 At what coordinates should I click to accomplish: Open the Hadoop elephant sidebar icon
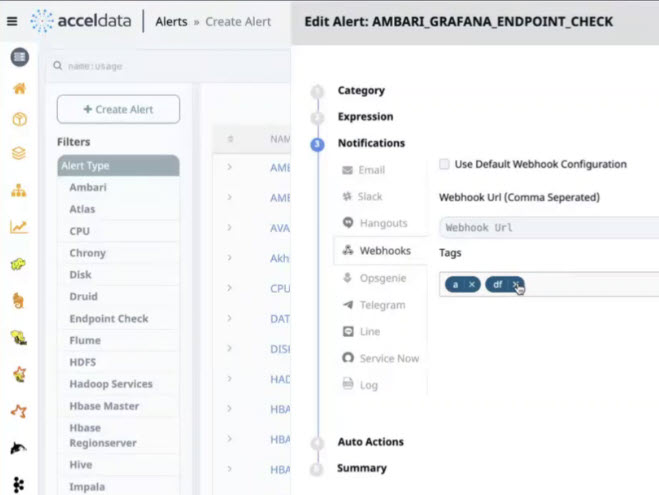18,264
